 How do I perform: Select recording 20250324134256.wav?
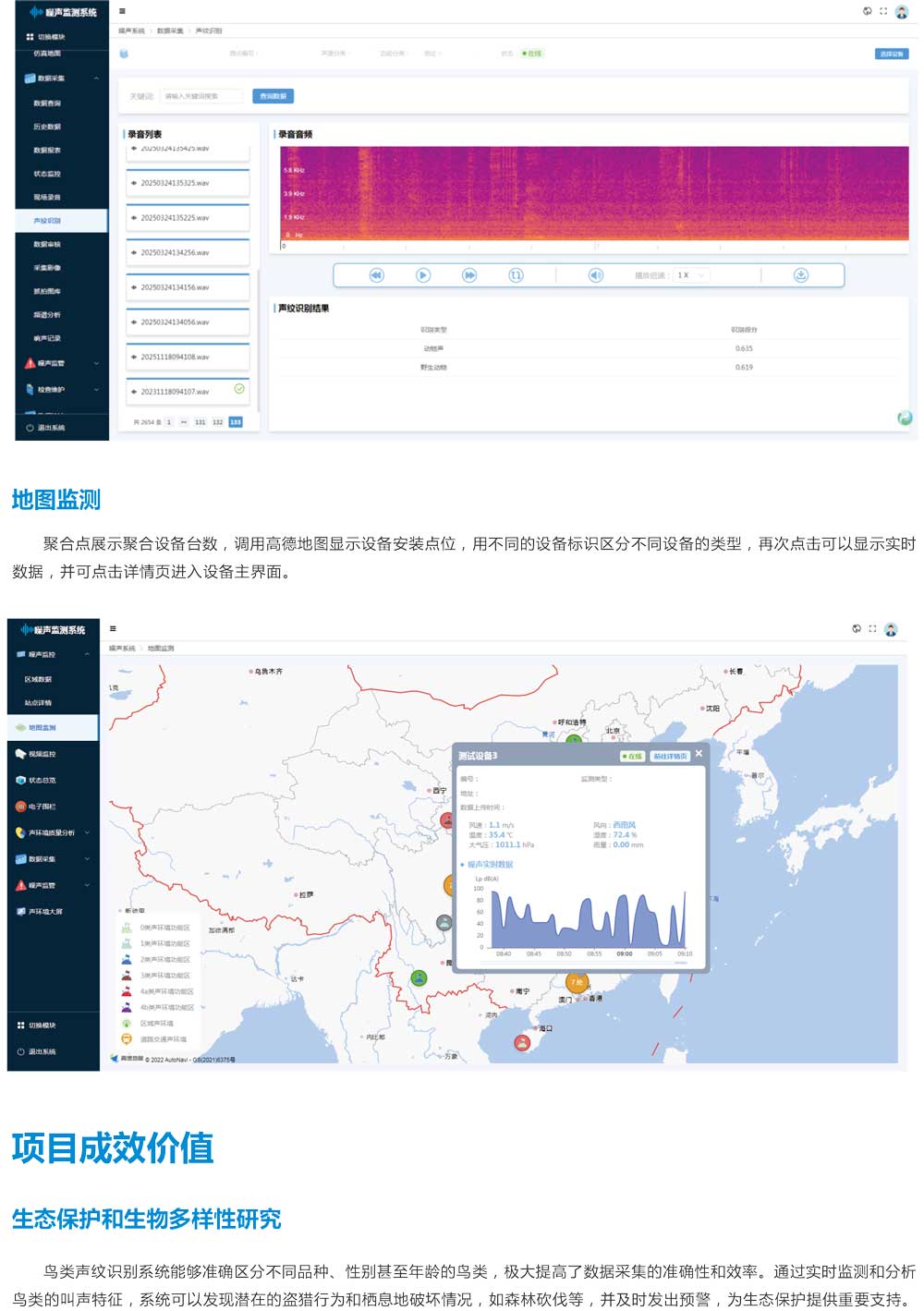coord(188,252)
